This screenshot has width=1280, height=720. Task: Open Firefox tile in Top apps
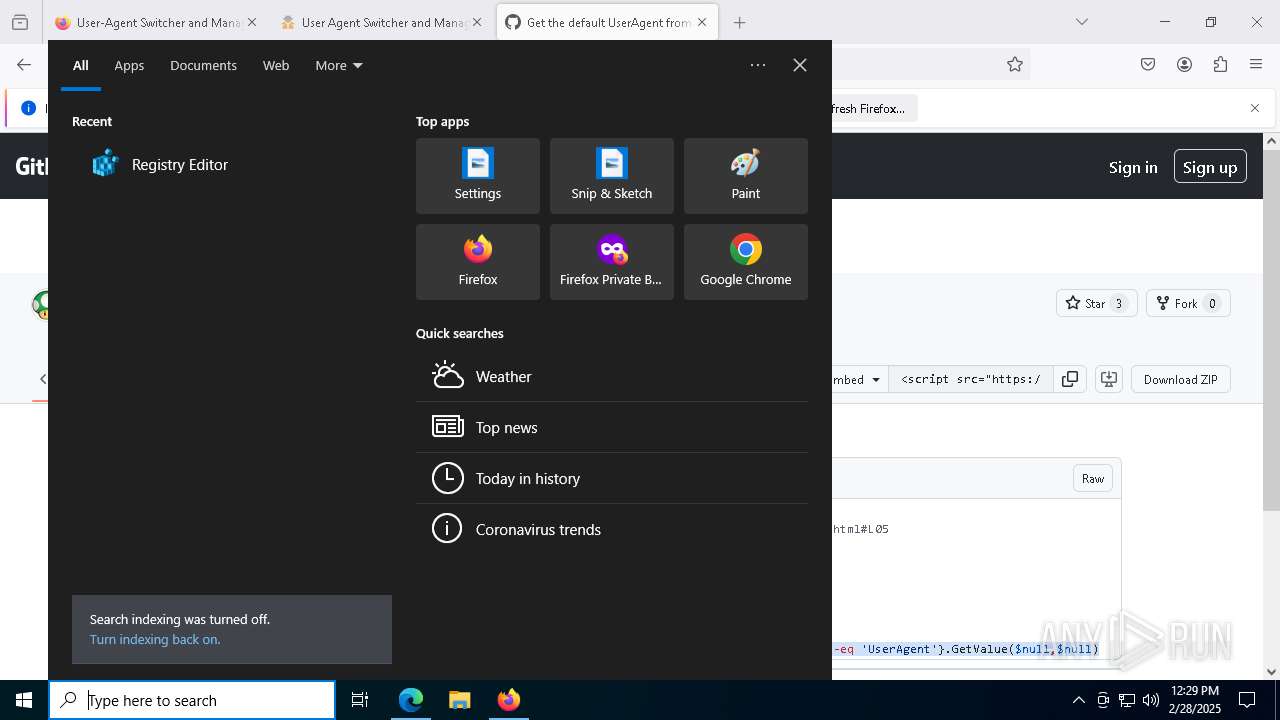[x=478, y=262]
